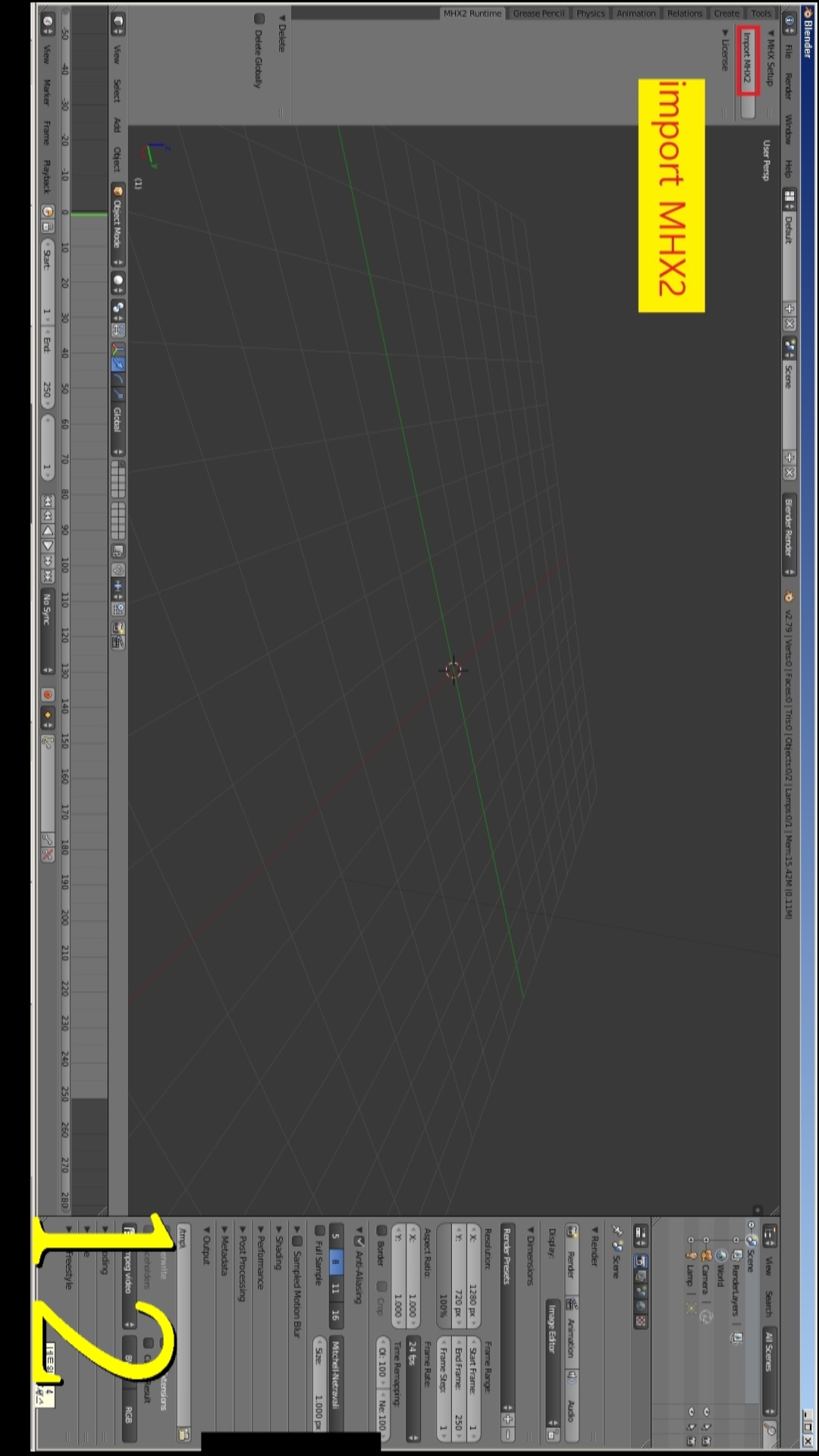
Task: Open the All Scenes outliner dropdown
Action: [x=770, y=1371]
